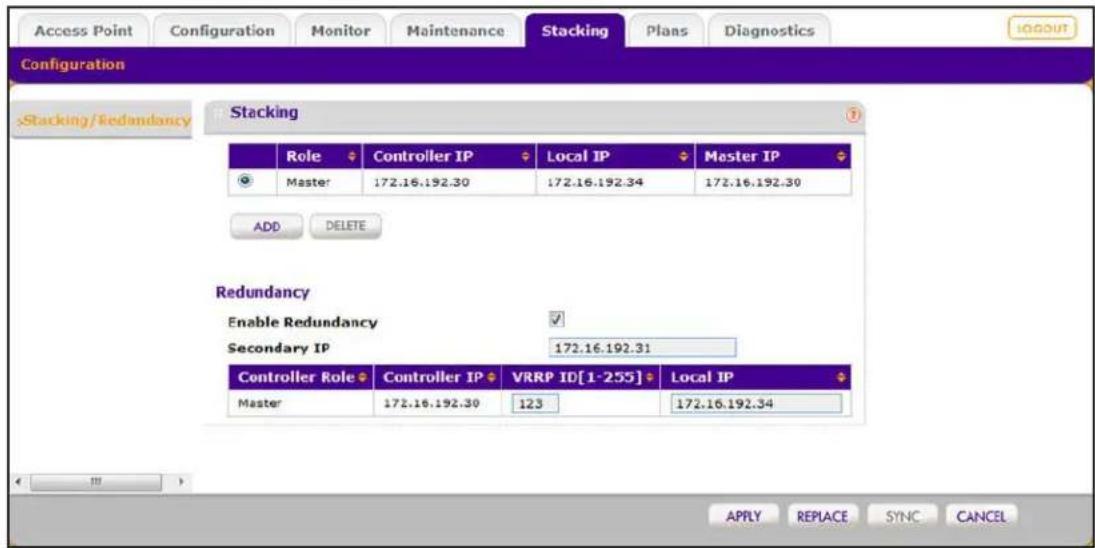
Task: Sort Stacking table by Controller IP arrow
Action: [526, 157]
